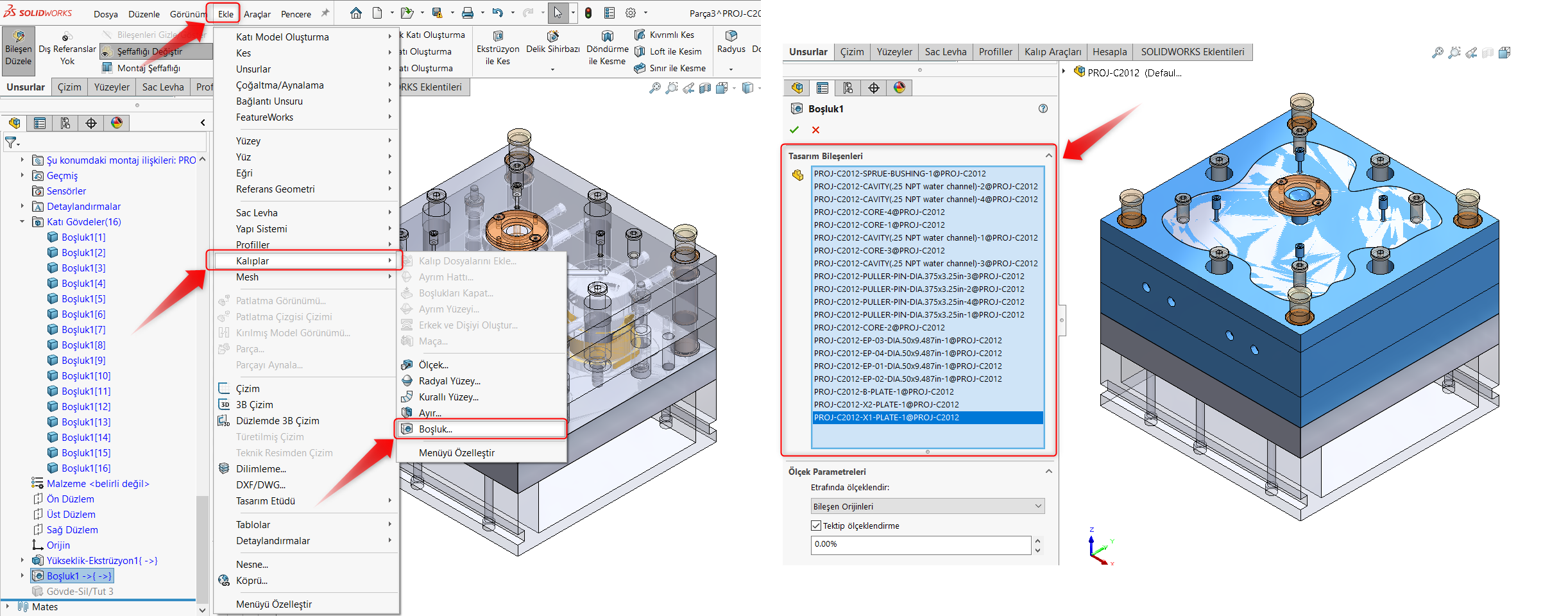
Task: Click Previous View icon in right viewport
Action: pyautogui.click(x=1471, y=53)
